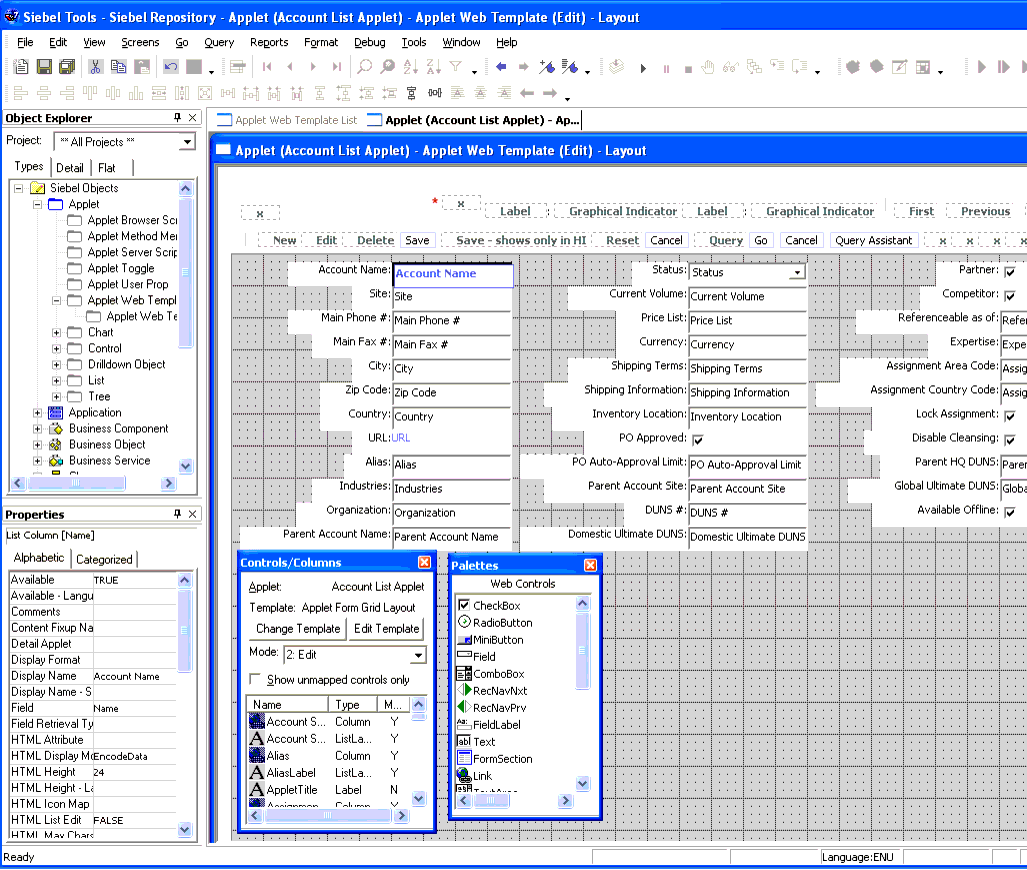The height and width of the screenshot is (870, 1027).
Task: Enable Show unmapped controls only
Action: click(x=255, y=679)
